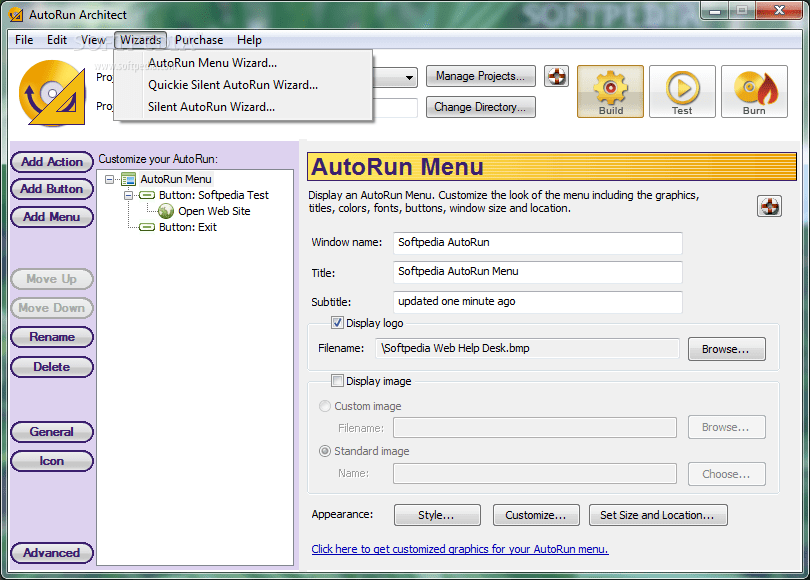Click the Add Menu button
This screenshot has height=580, width=810.
click(52, 217)
